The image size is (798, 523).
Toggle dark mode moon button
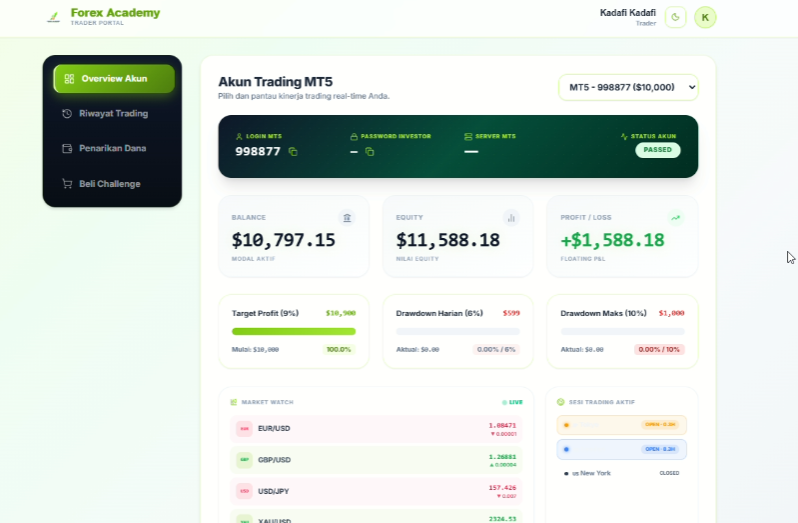tap(675, 17)
